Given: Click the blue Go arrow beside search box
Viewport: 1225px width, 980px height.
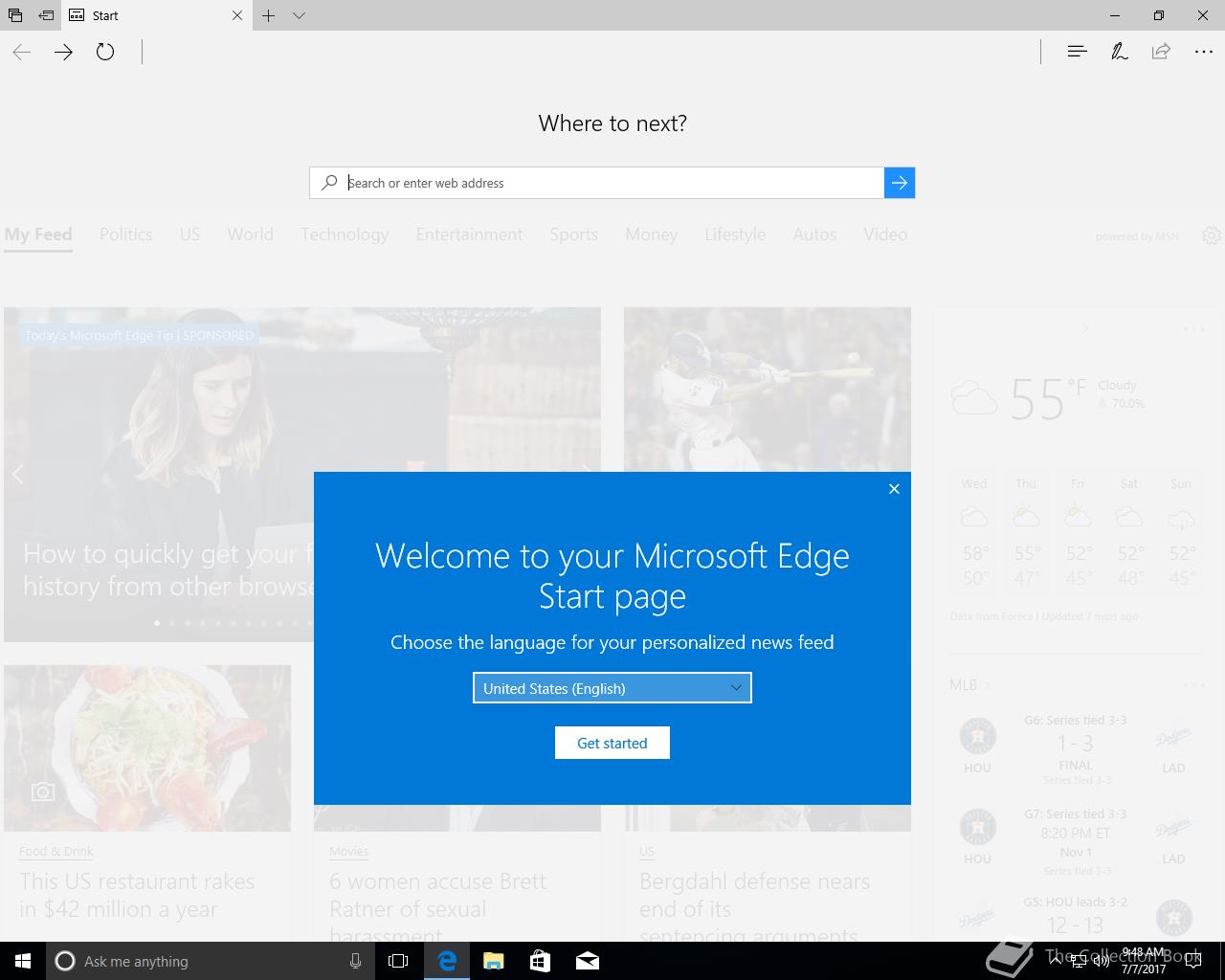Looking at the screenshot, I should point(900,183).
